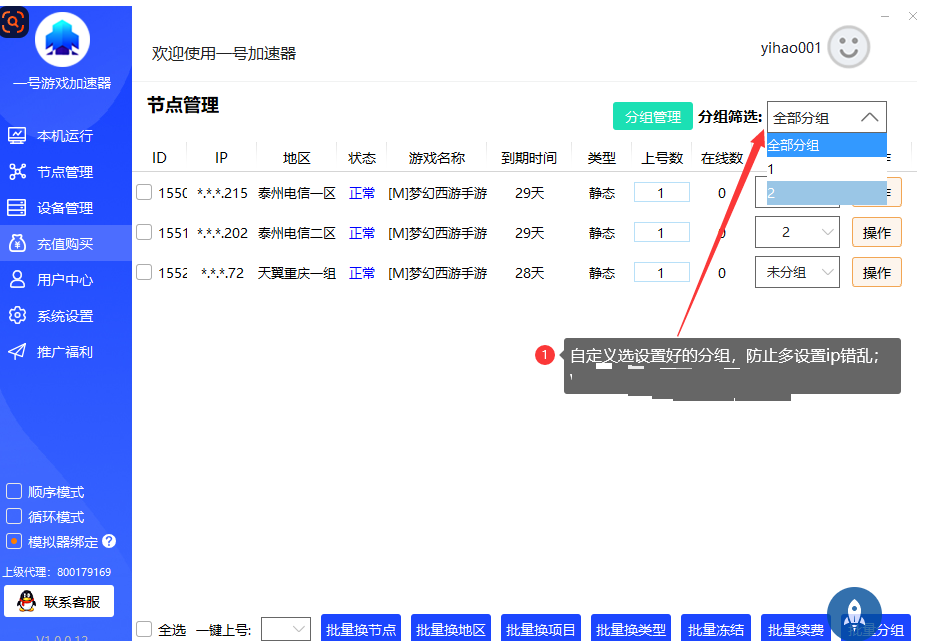Open 推广福利 page
This screenshot has height=641, width=931.
(66, 352)
